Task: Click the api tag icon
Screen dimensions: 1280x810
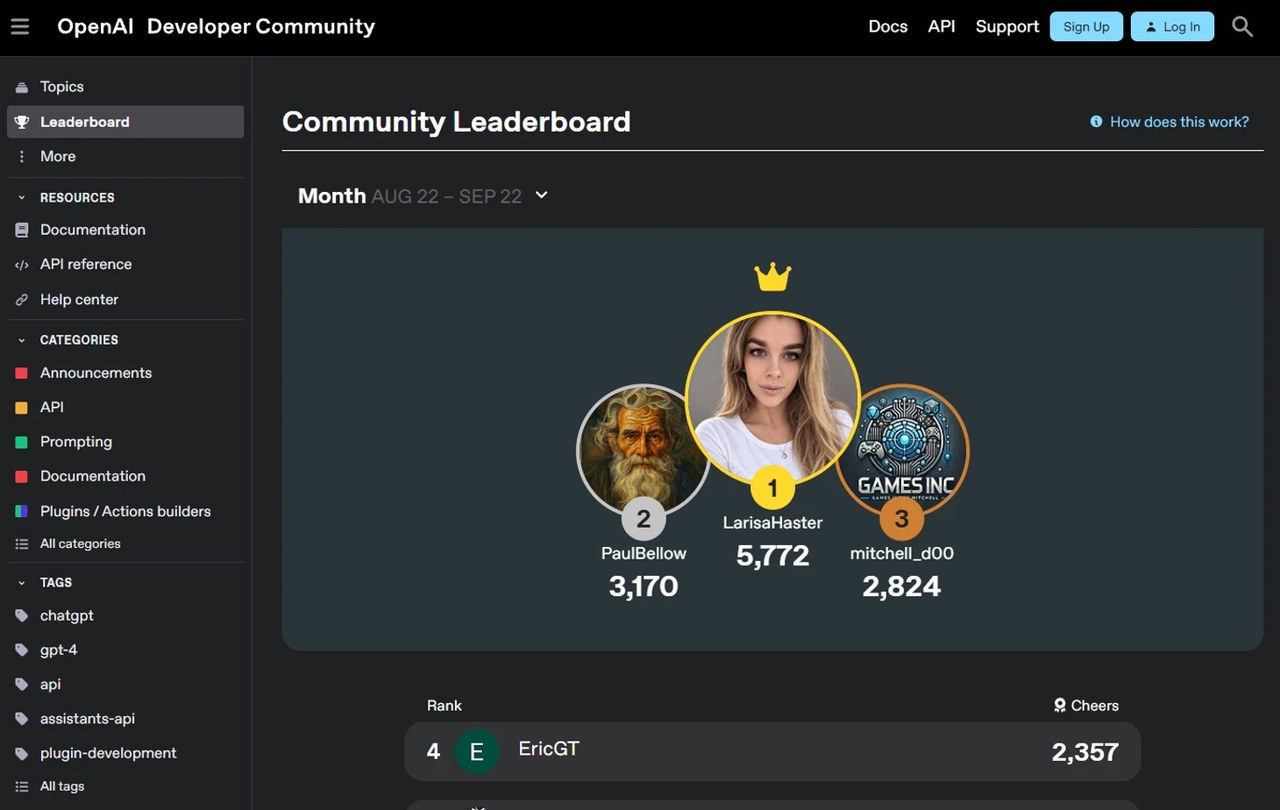Action: click(x=22, y=685)
